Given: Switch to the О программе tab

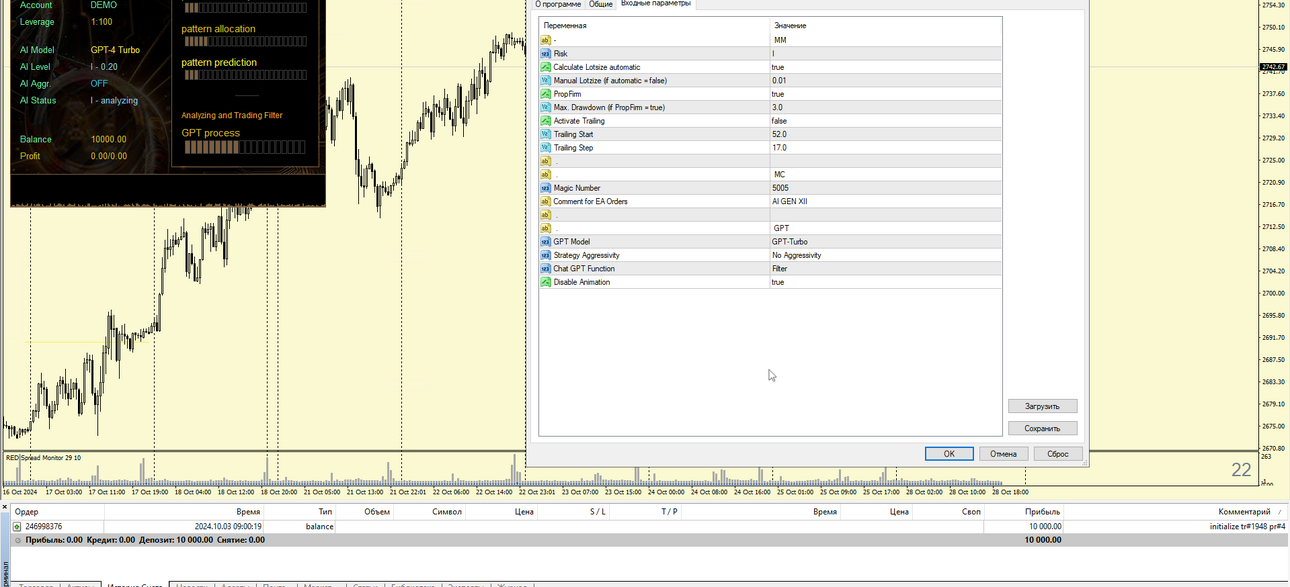Looking at the screenshot, I should coord(558,4).
